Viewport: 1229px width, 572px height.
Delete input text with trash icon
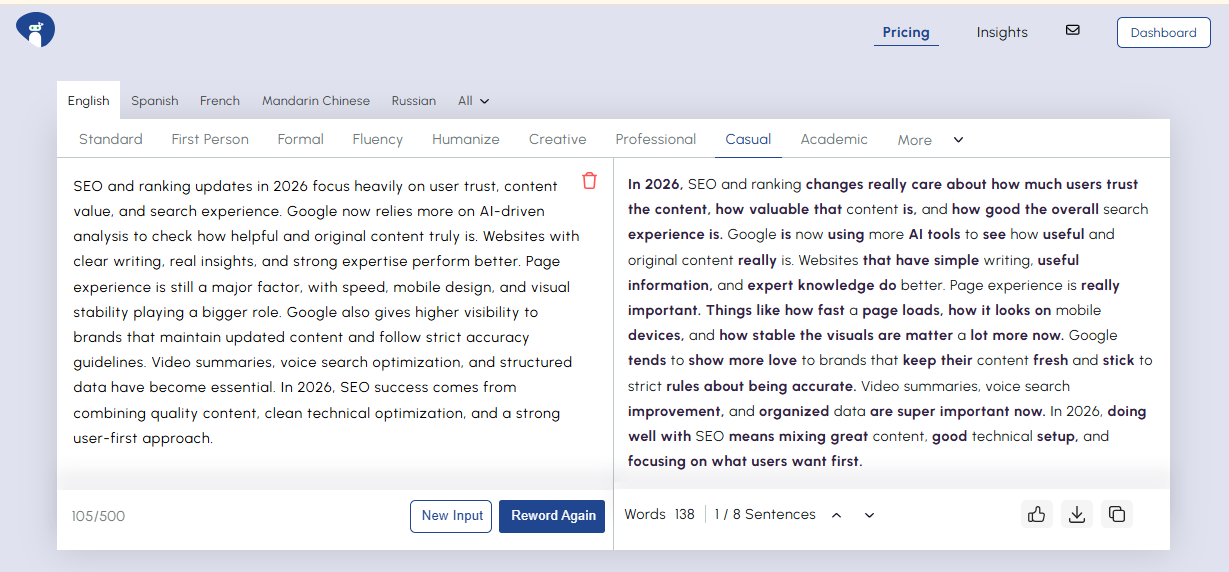tap(589, 181)
